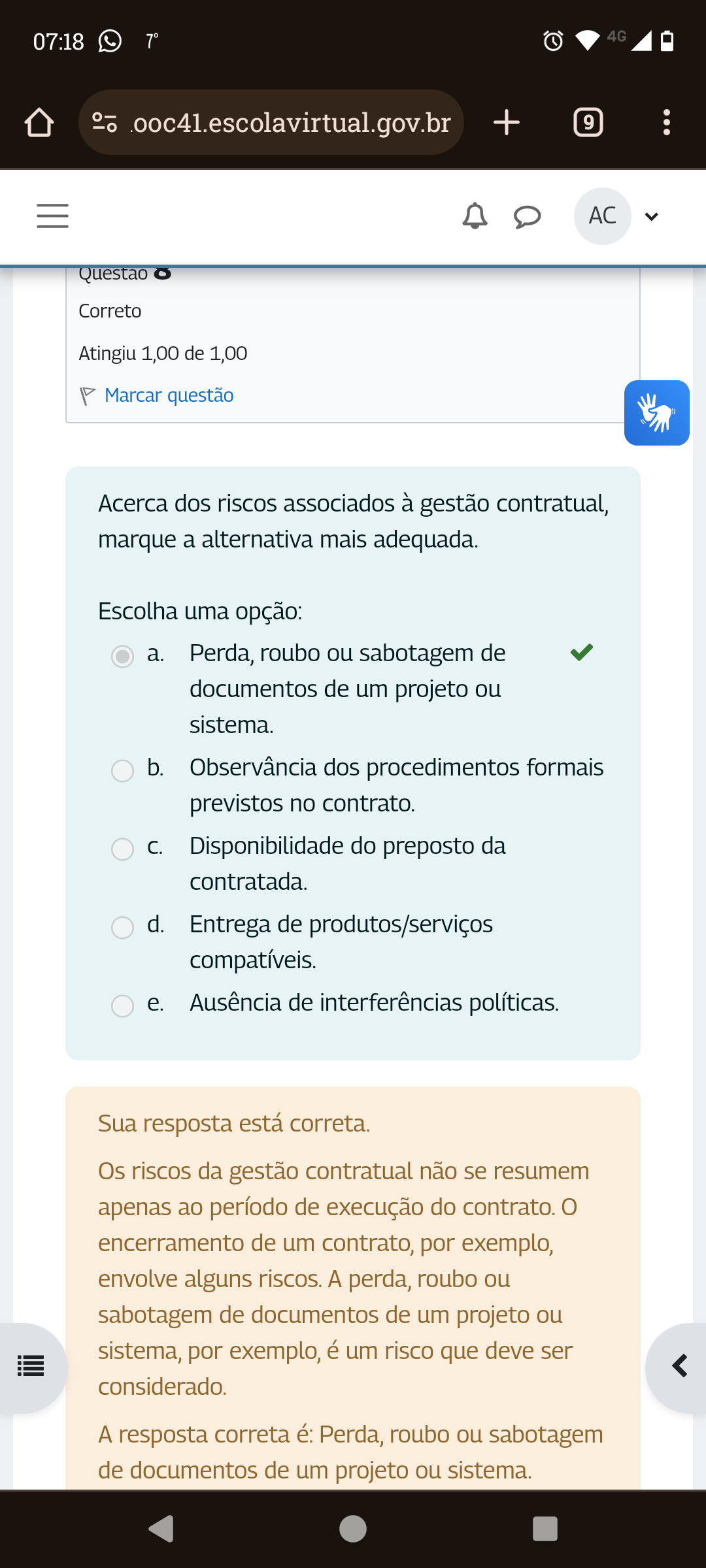
Task: Open the notifications bell
Action: tap(475, 216)
